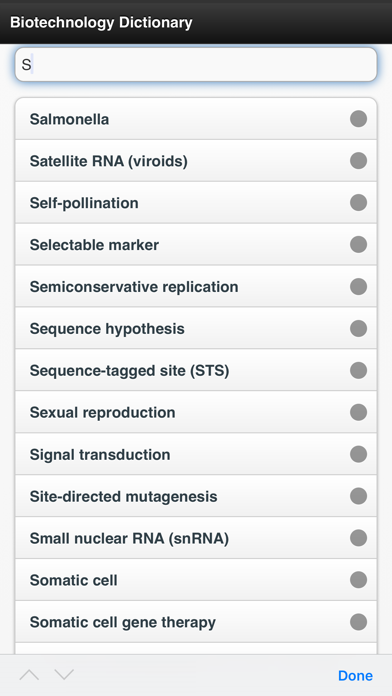Click the circle icon next to Semiconservative replication
Viewport: 392px width, 696px height.
(358, 286)
